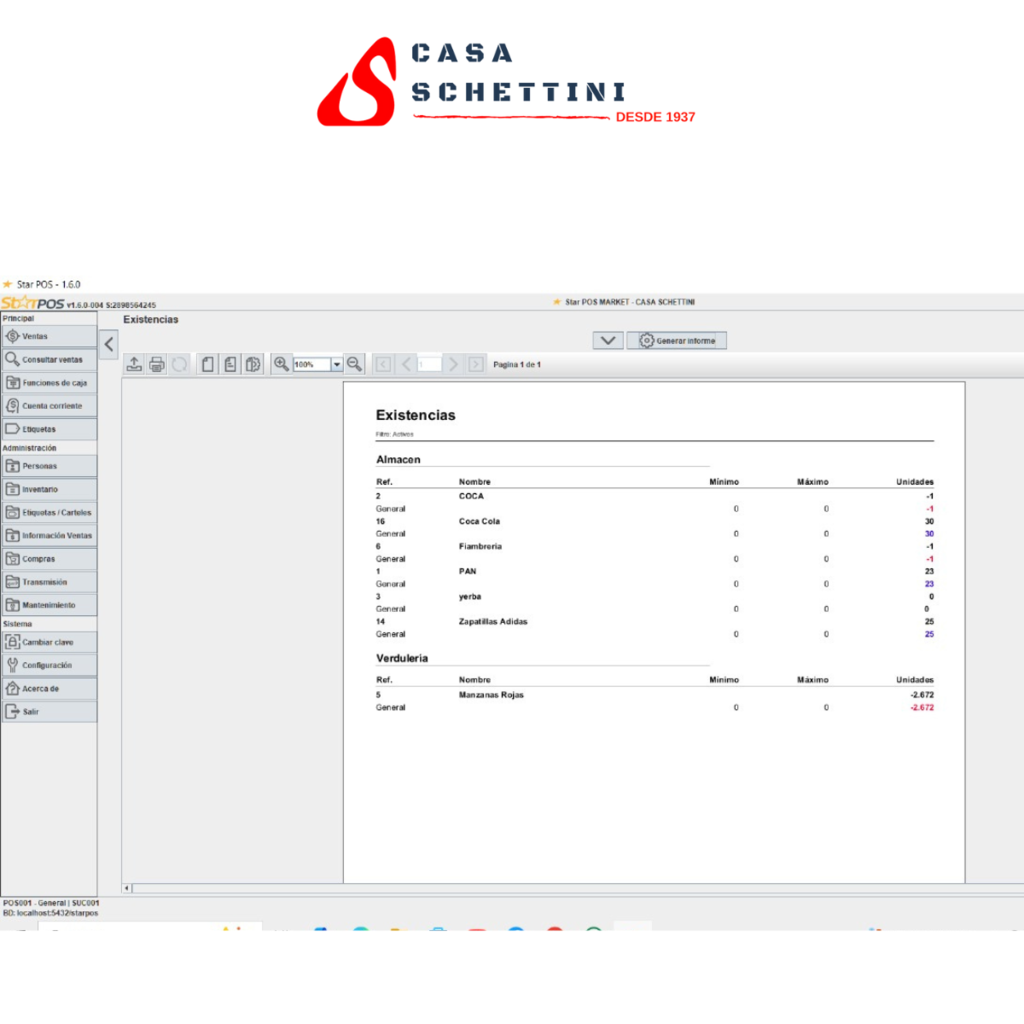Open the Mantenimiento section

[x=49, y=605]
